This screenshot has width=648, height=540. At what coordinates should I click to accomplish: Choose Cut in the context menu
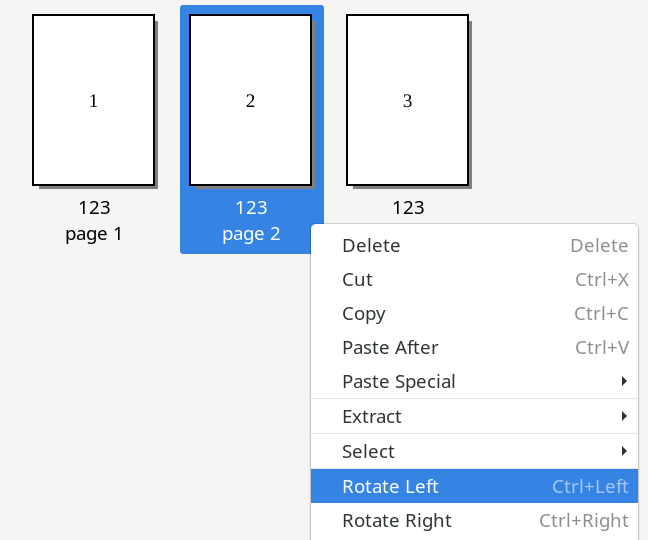[x=357, y=280]
